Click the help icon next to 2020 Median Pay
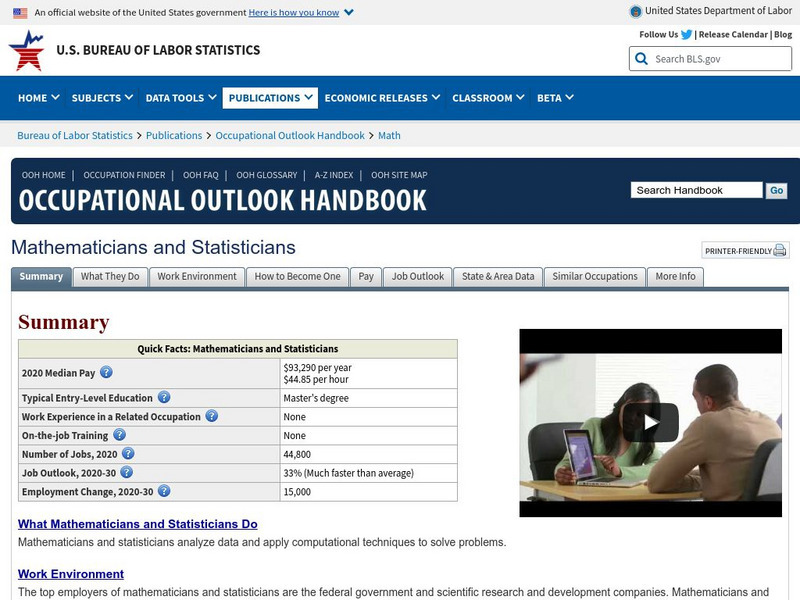 (107, 372)
